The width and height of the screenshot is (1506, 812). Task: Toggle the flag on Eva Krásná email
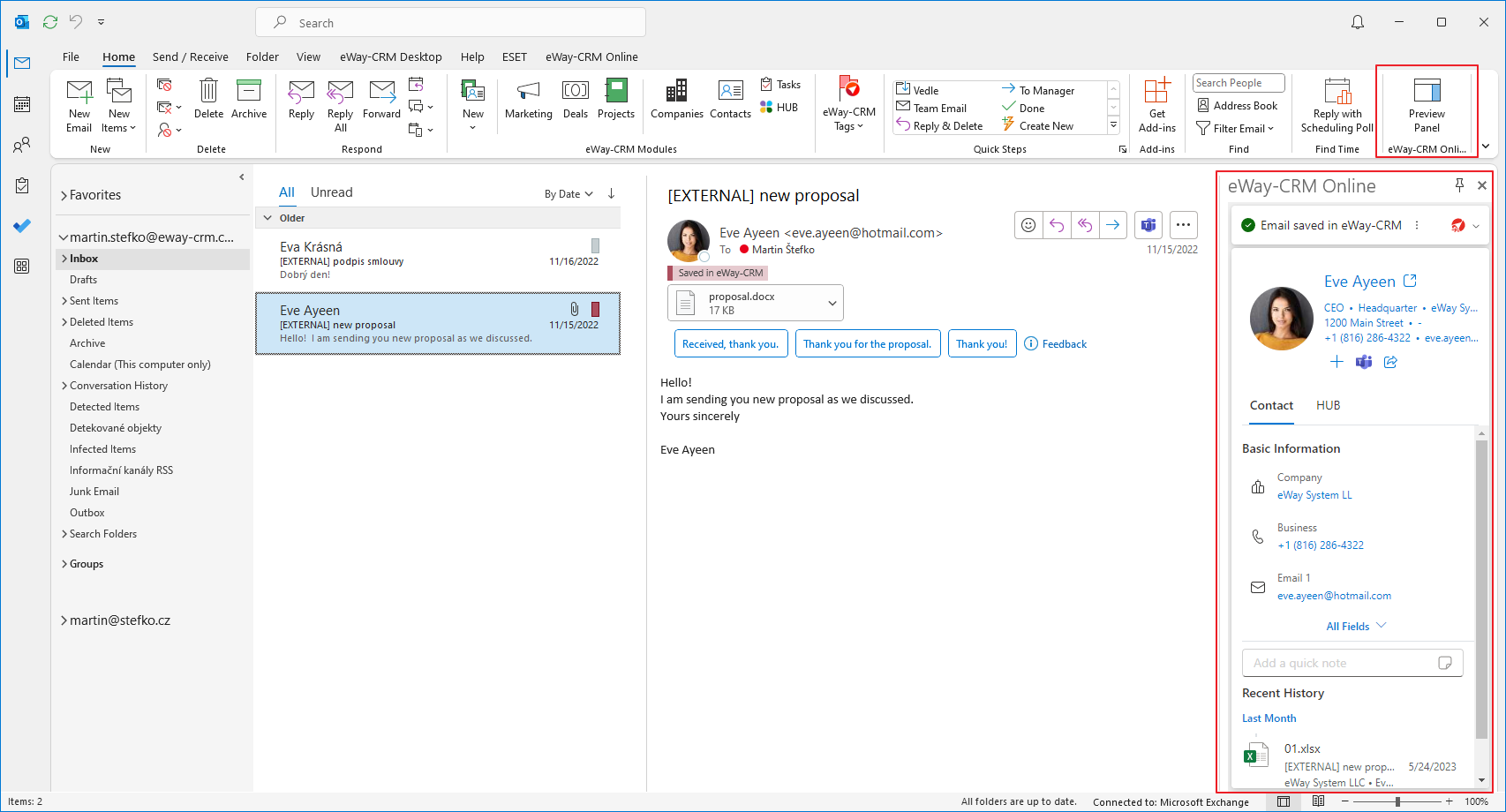tap(595, 245)
